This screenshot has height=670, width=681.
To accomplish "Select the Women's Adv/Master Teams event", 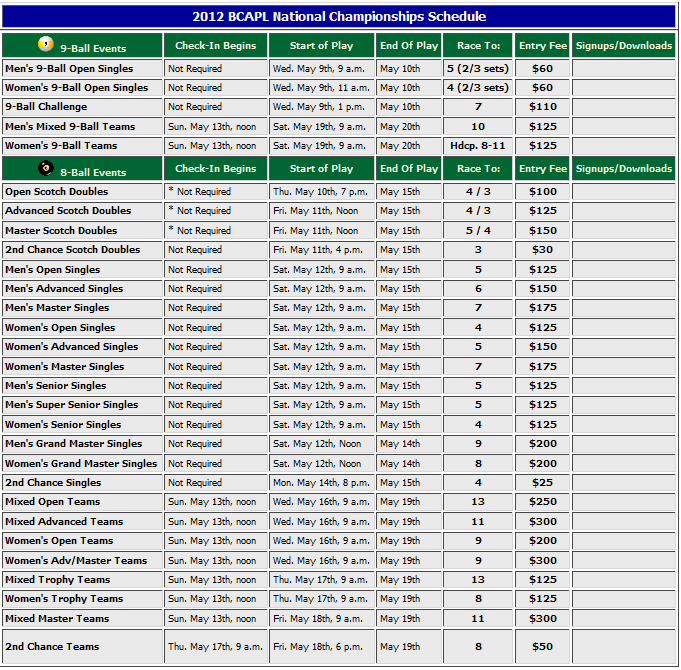I will (75, 560).
